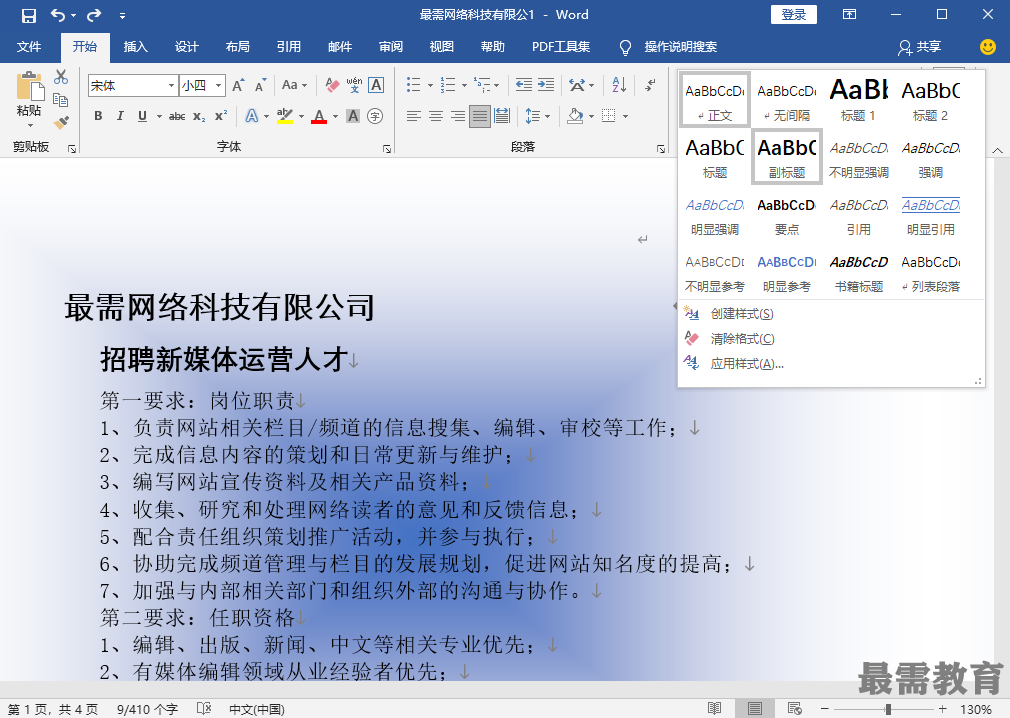
Task: Switch to the 插入 tab
Action: (x=136, y=47)
